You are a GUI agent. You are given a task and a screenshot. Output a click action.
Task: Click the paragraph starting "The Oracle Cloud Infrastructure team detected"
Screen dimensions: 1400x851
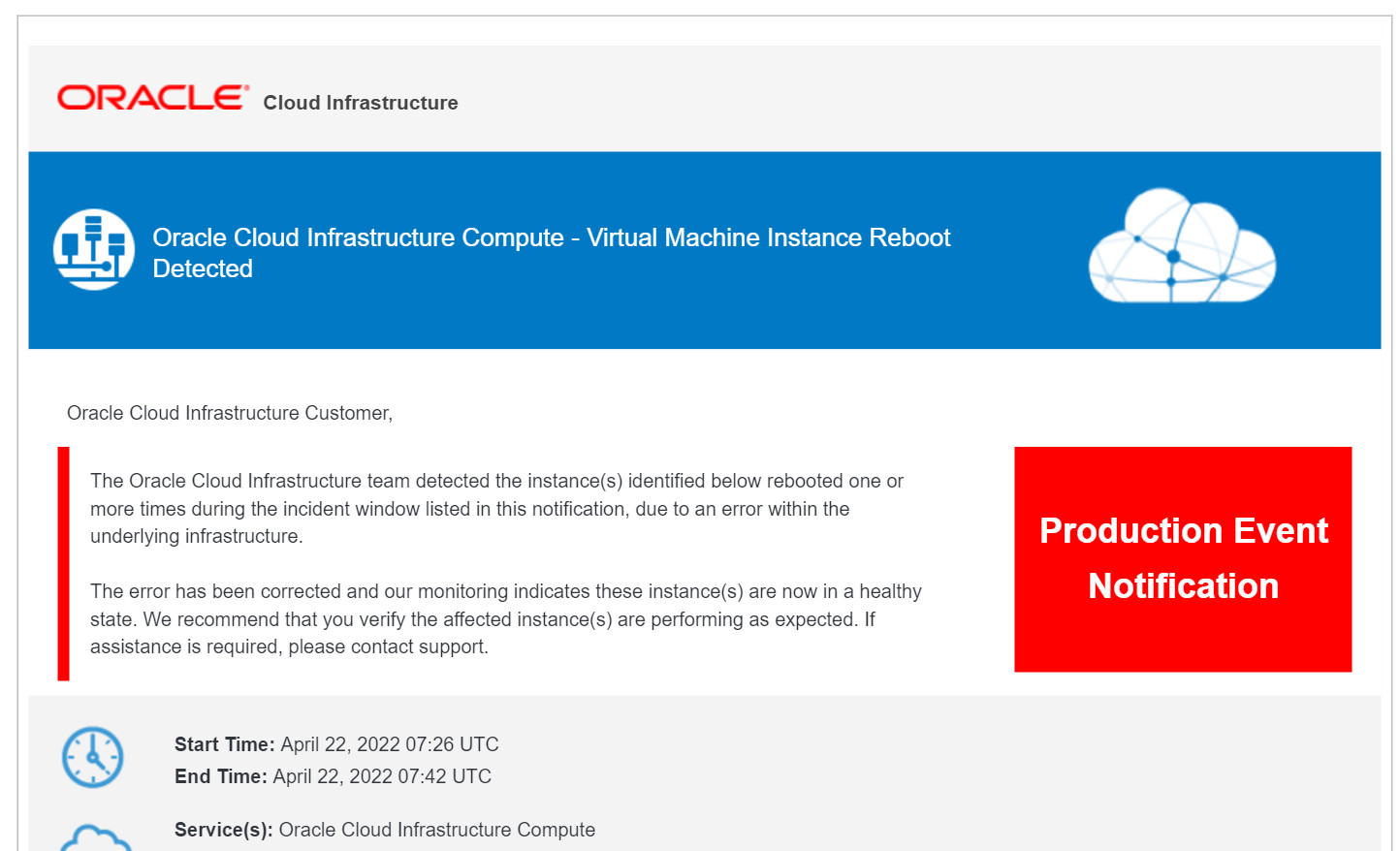tap(496, 509)
